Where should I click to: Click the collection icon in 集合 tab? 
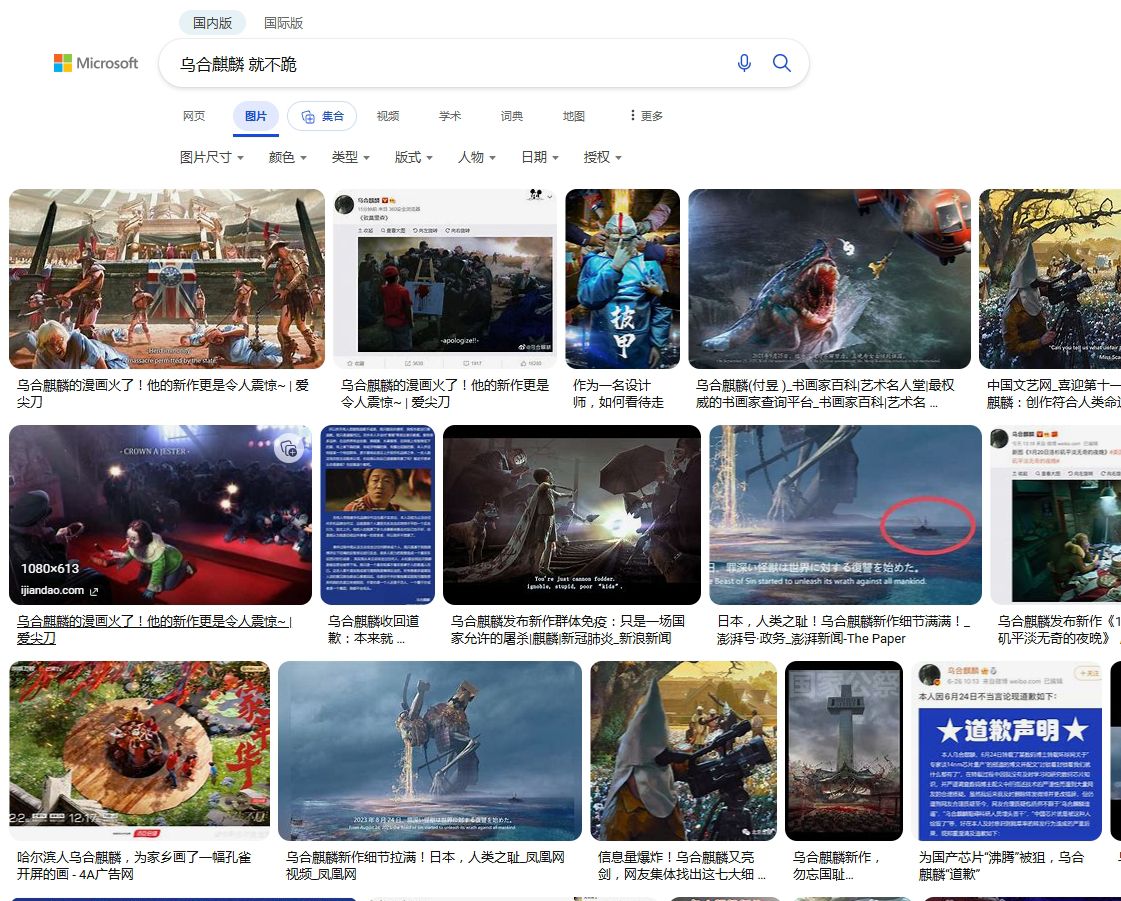pyautogui.click(x=308, y=117)
